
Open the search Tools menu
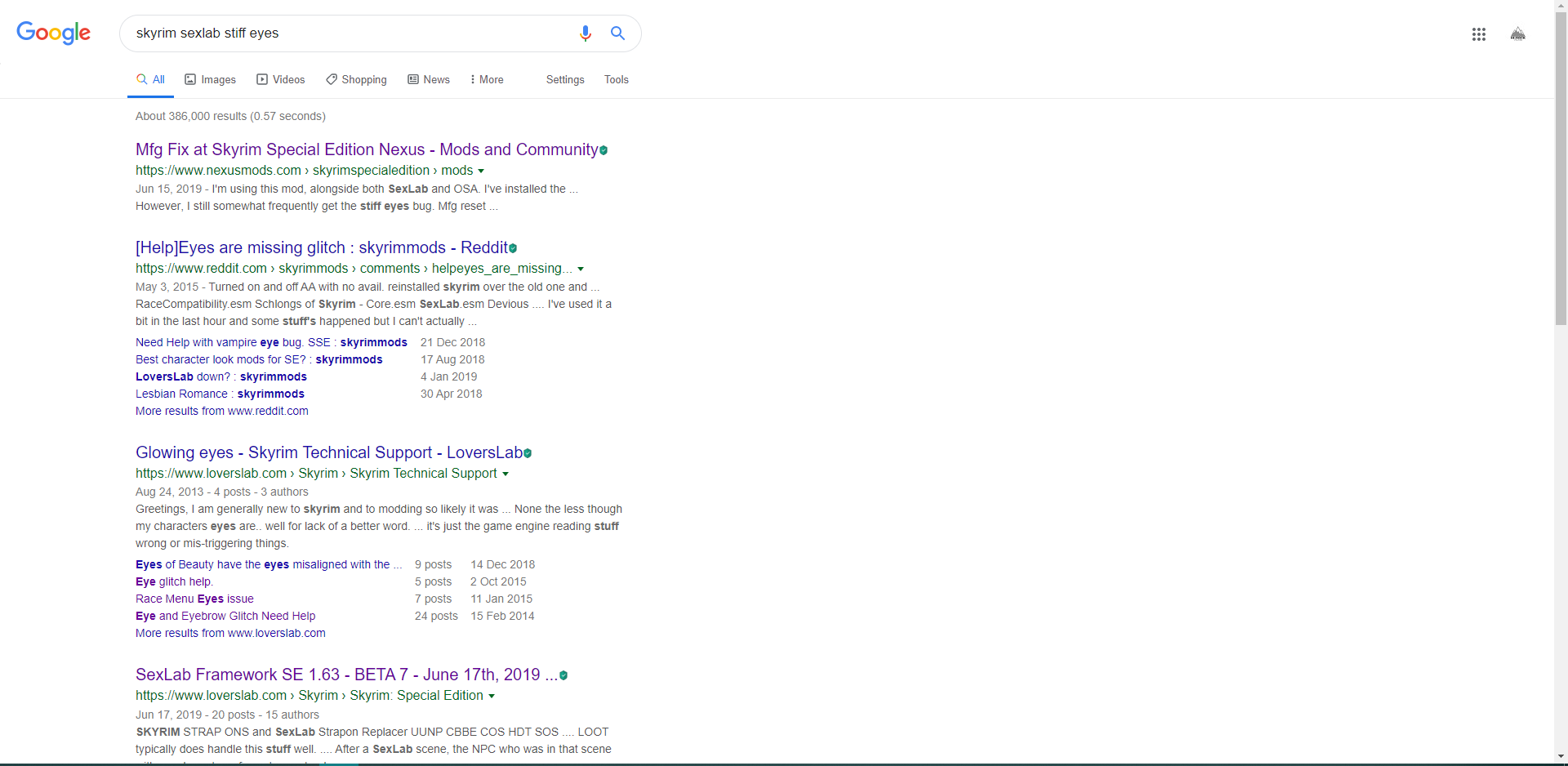[617, 79]
